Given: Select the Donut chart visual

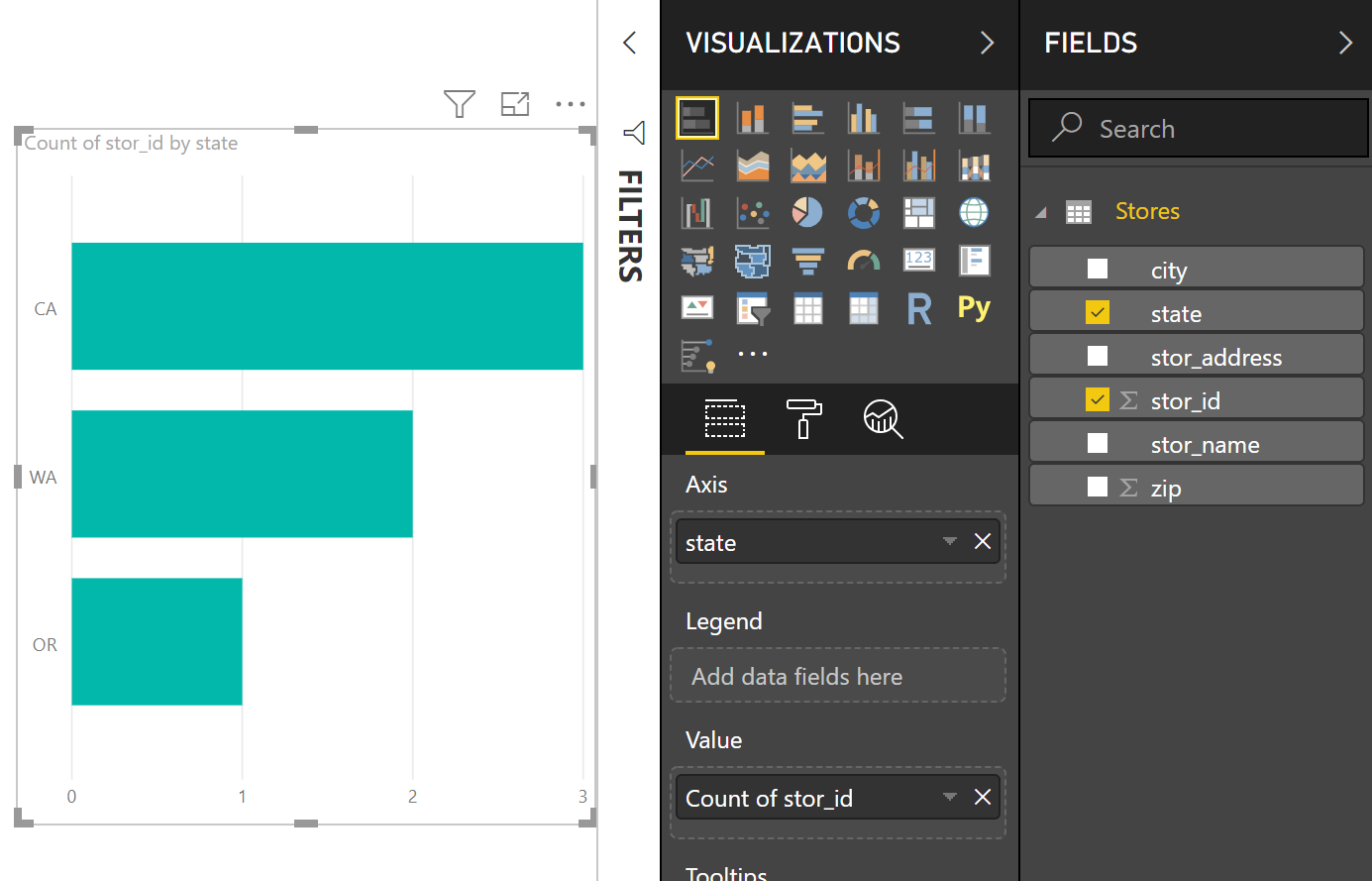Looking at the screenshot, I should tap(863, 212).
